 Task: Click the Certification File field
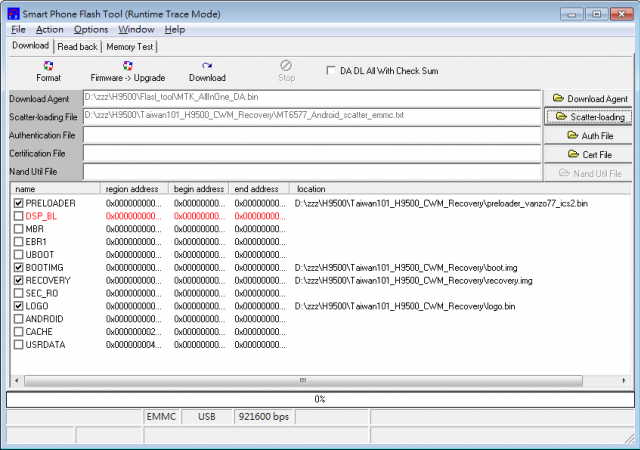coord(312,153)
